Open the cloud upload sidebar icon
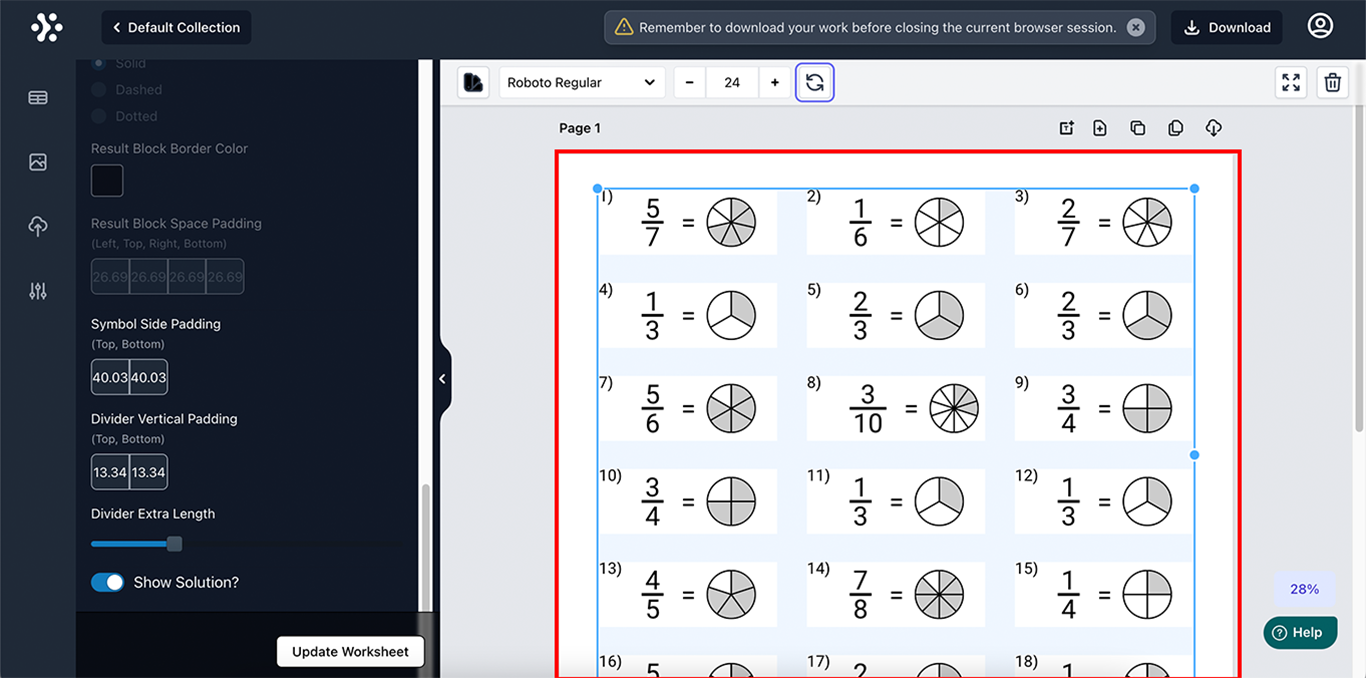The height and width of the screenshot is (678, 1366). pos(38,227)
